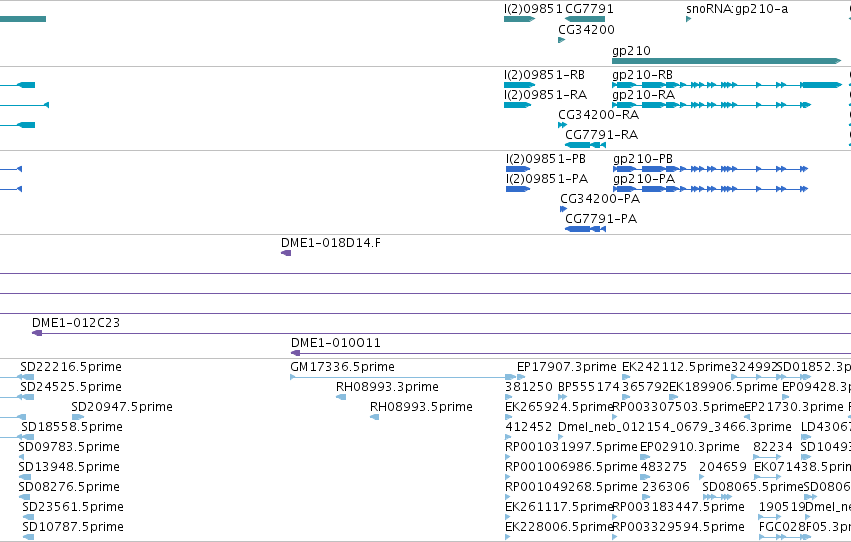
Task: Click the RP001049268.5prime EST label
Action: (571, 487)
